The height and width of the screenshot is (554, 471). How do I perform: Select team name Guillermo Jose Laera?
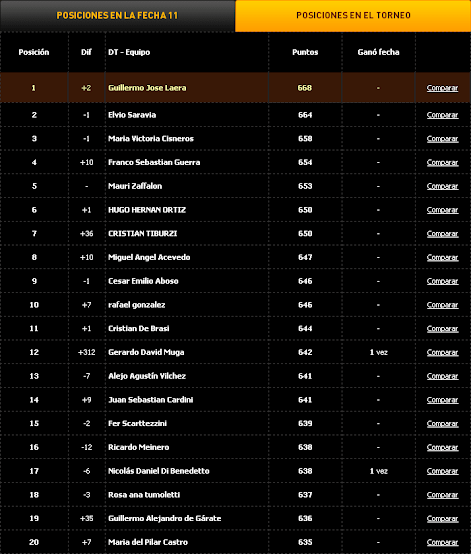[x=147, y=88]
